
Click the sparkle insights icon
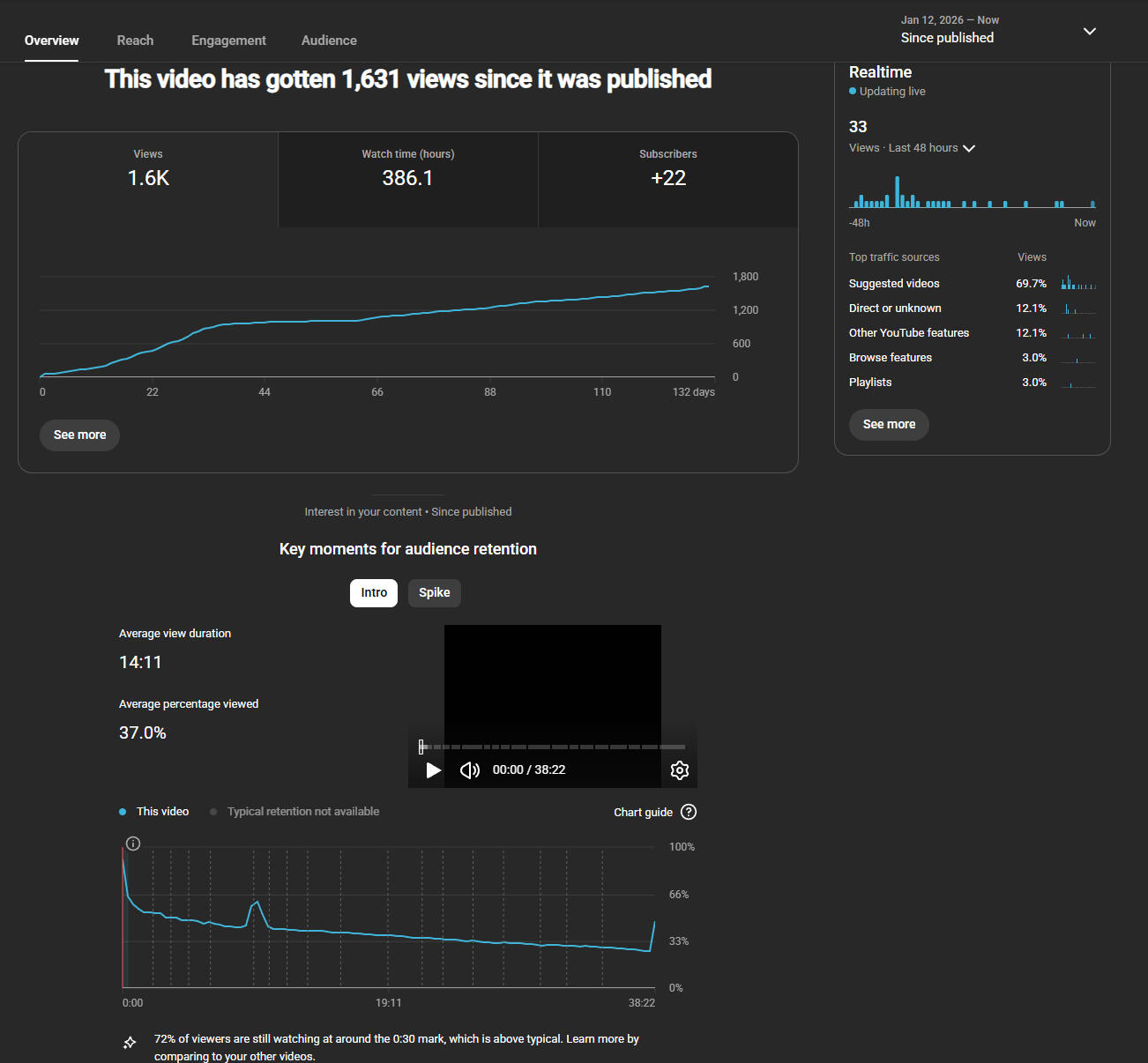pyautogui.click(x=130, y=1043)
